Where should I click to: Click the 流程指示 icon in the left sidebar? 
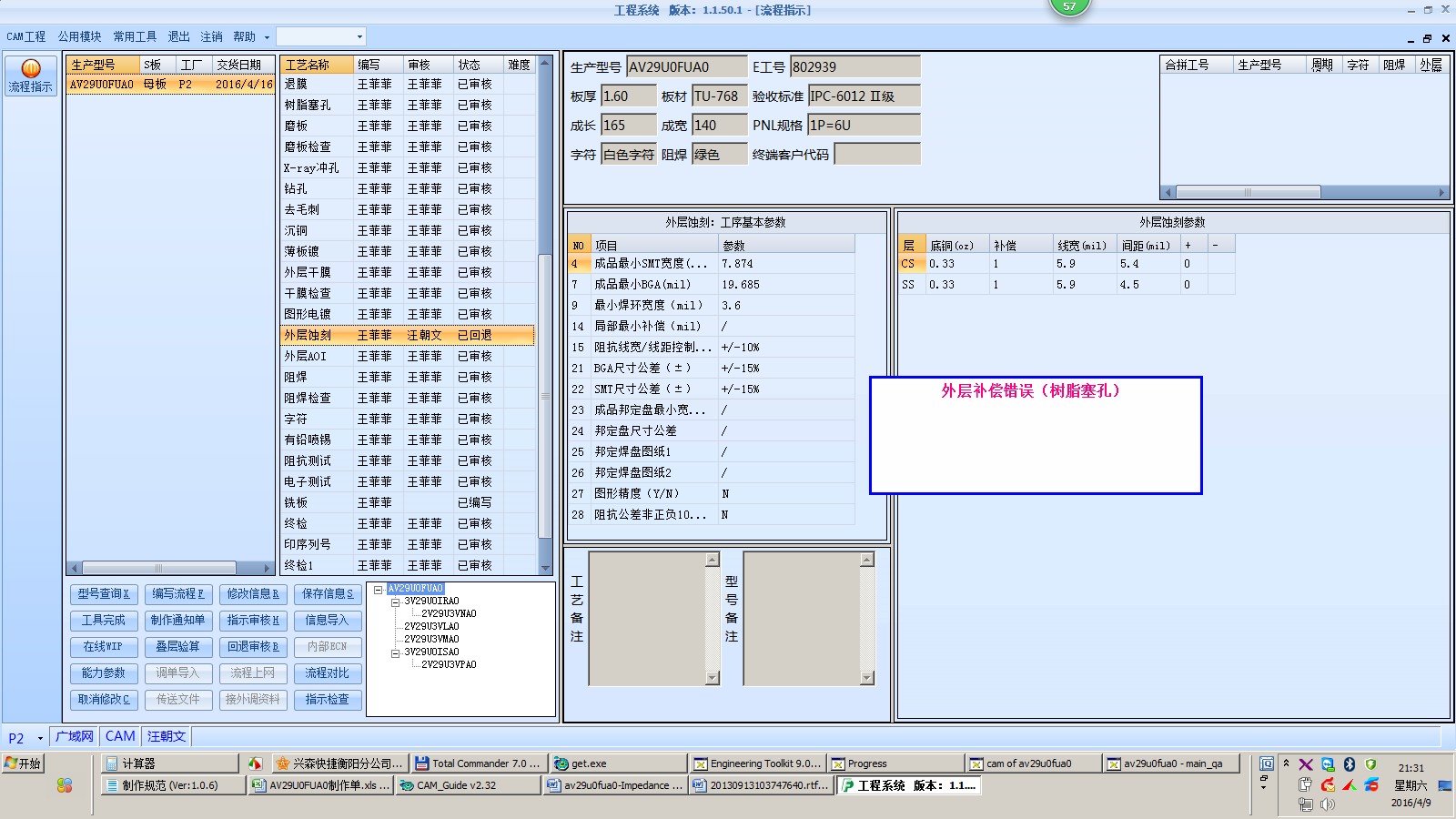[31, 76]
